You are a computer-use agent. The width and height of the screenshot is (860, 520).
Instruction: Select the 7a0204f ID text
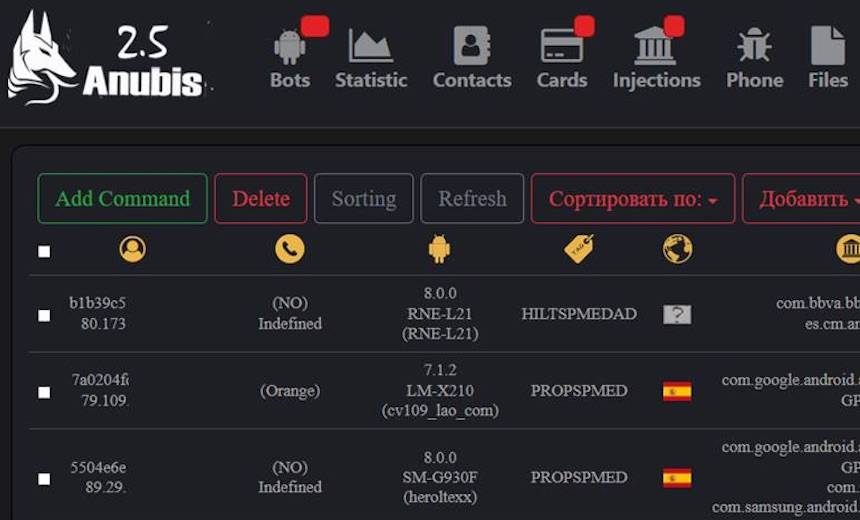(x=100, y=380)
